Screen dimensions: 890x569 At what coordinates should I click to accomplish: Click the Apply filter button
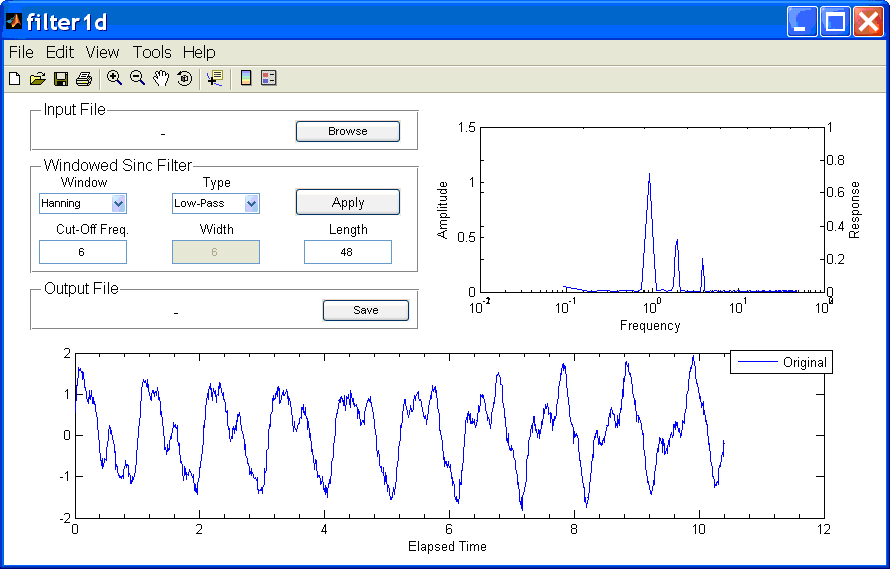coord(348,203)
